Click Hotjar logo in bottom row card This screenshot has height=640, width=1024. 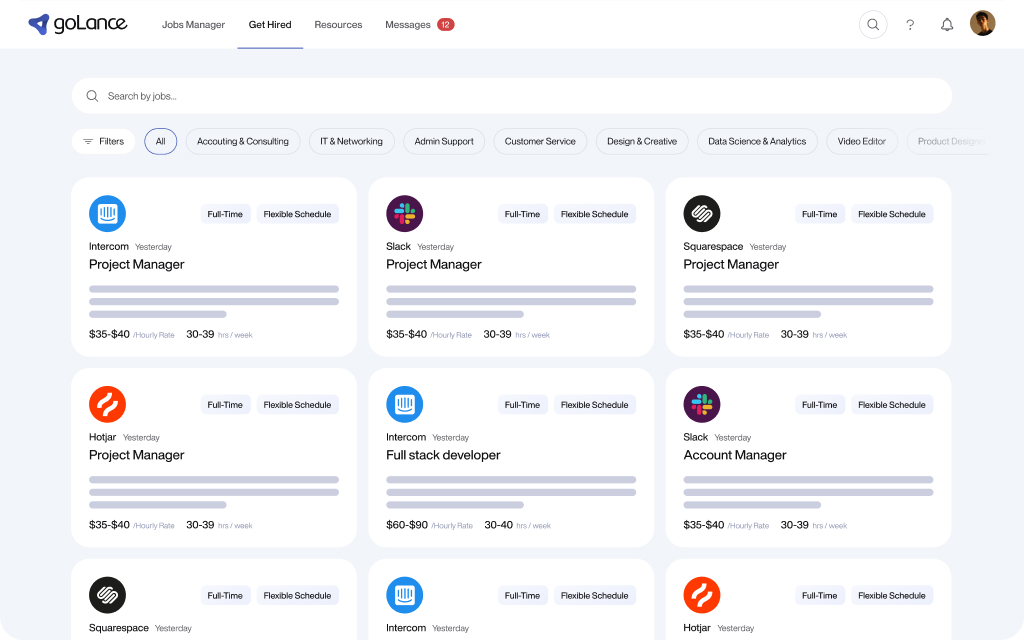[701, 595]
